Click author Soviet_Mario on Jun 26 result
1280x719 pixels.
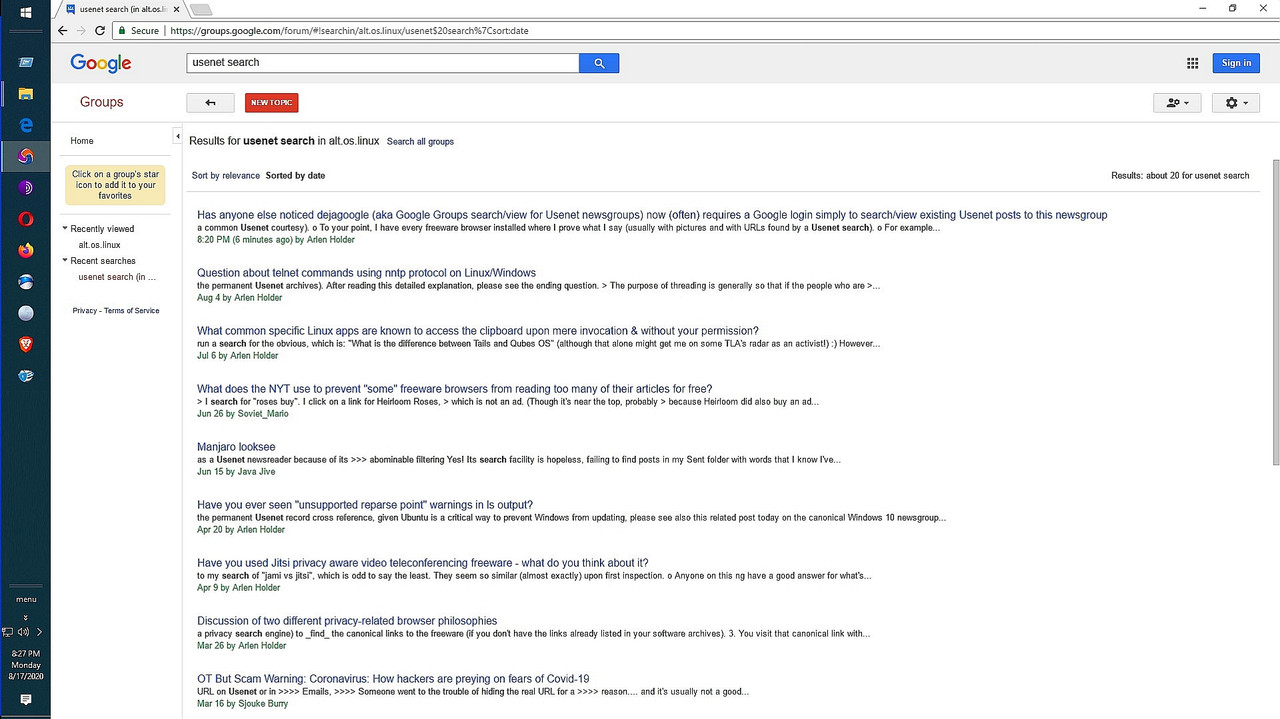263,414
